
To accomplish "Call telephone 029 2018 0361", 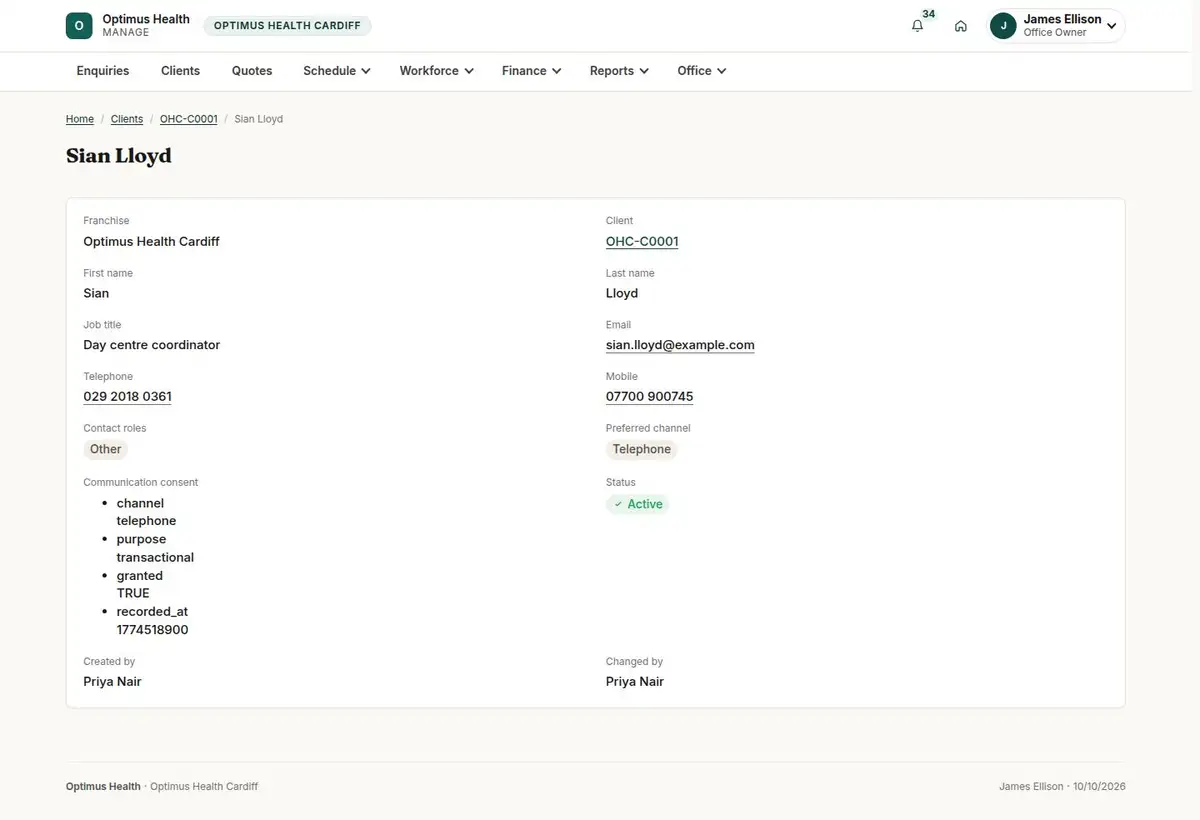I will (x=127, y=397).
